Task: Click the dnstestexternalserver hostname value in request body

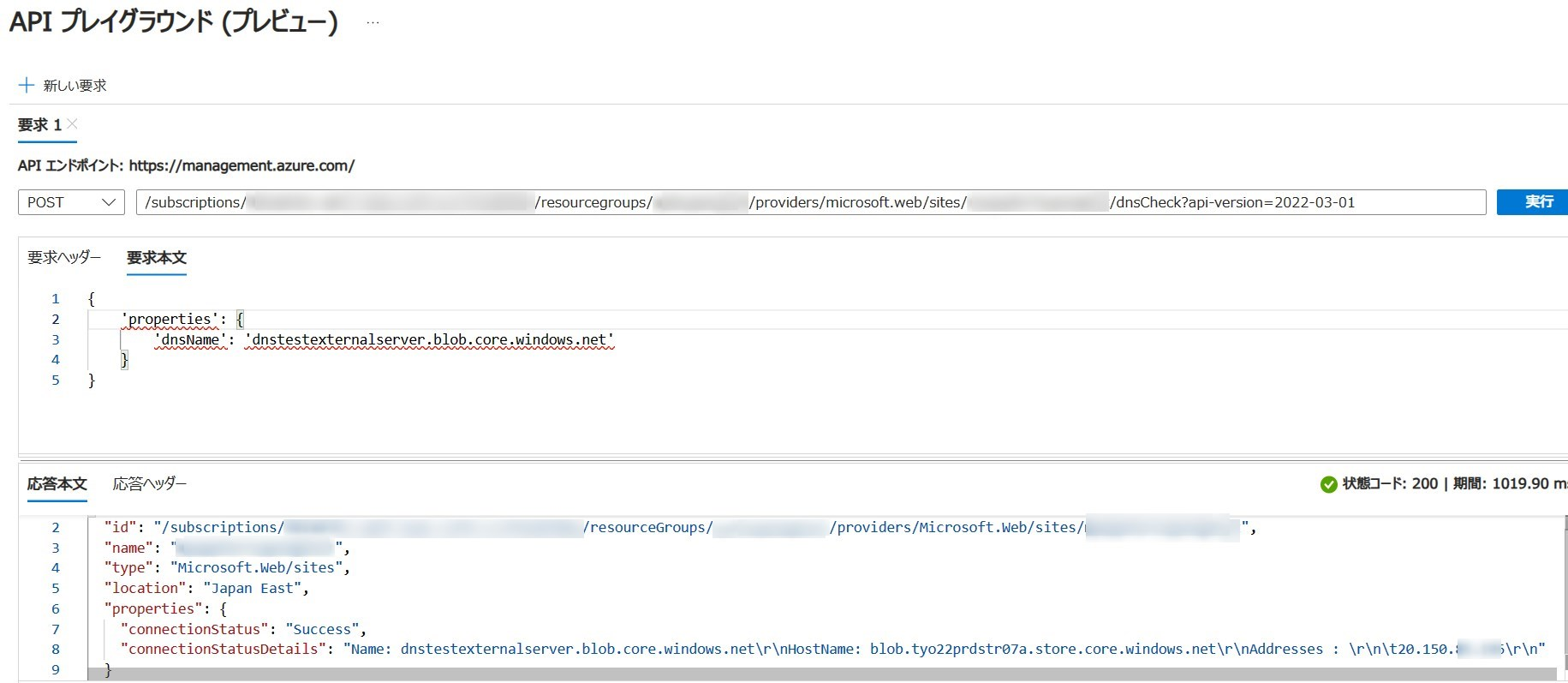Action: [429, 340]
